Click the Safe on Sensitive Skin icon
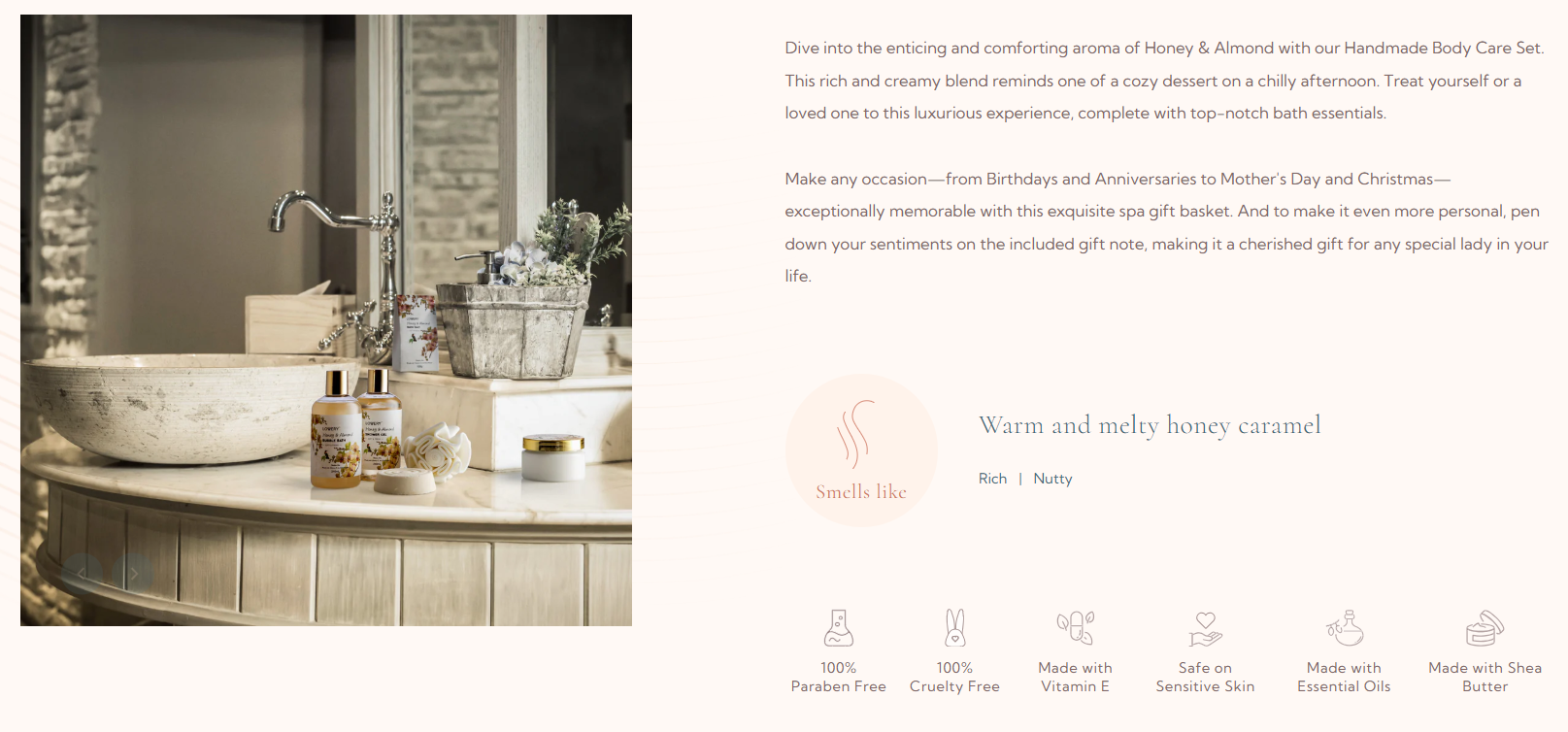 pos(1205,629)
